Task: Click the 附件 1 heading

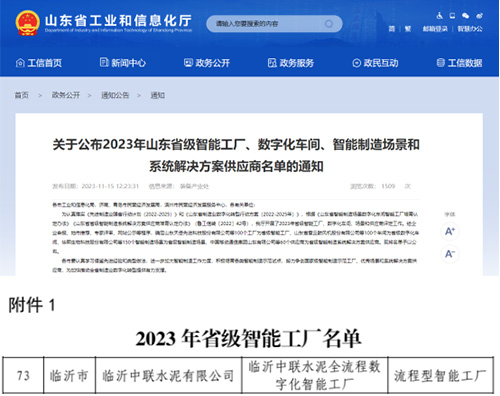Action: click(32, 305)
